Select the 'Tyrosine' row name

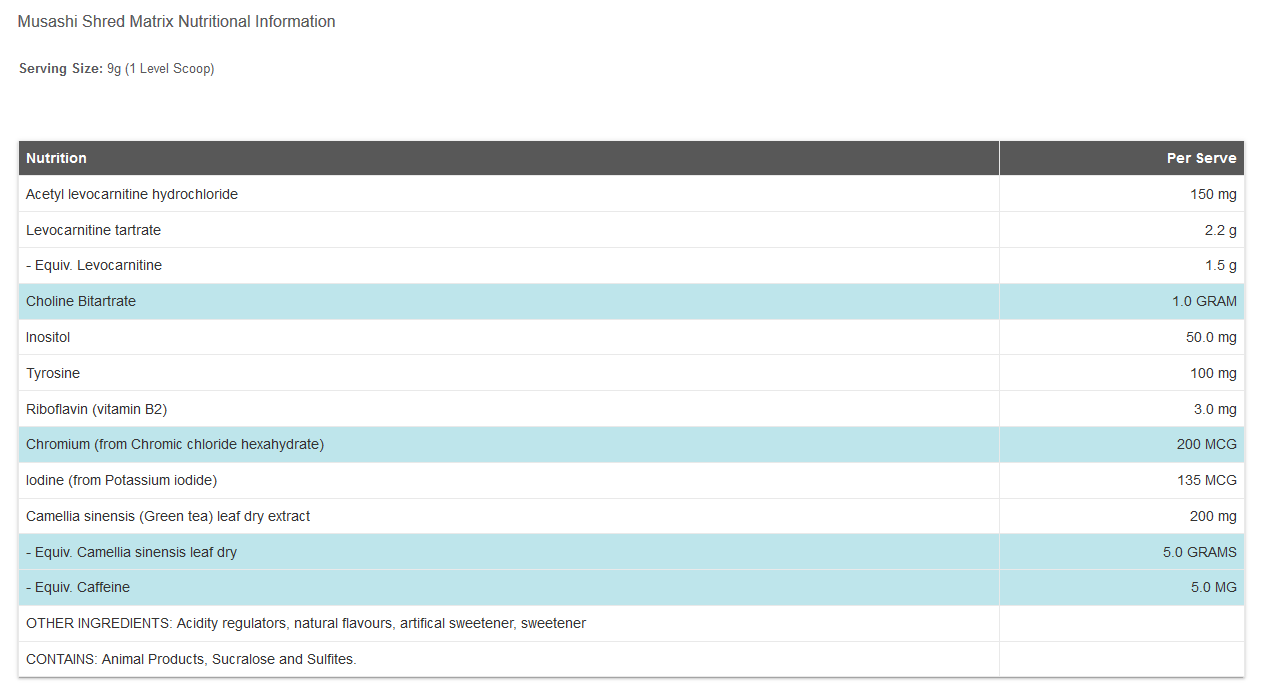point(53,373)
